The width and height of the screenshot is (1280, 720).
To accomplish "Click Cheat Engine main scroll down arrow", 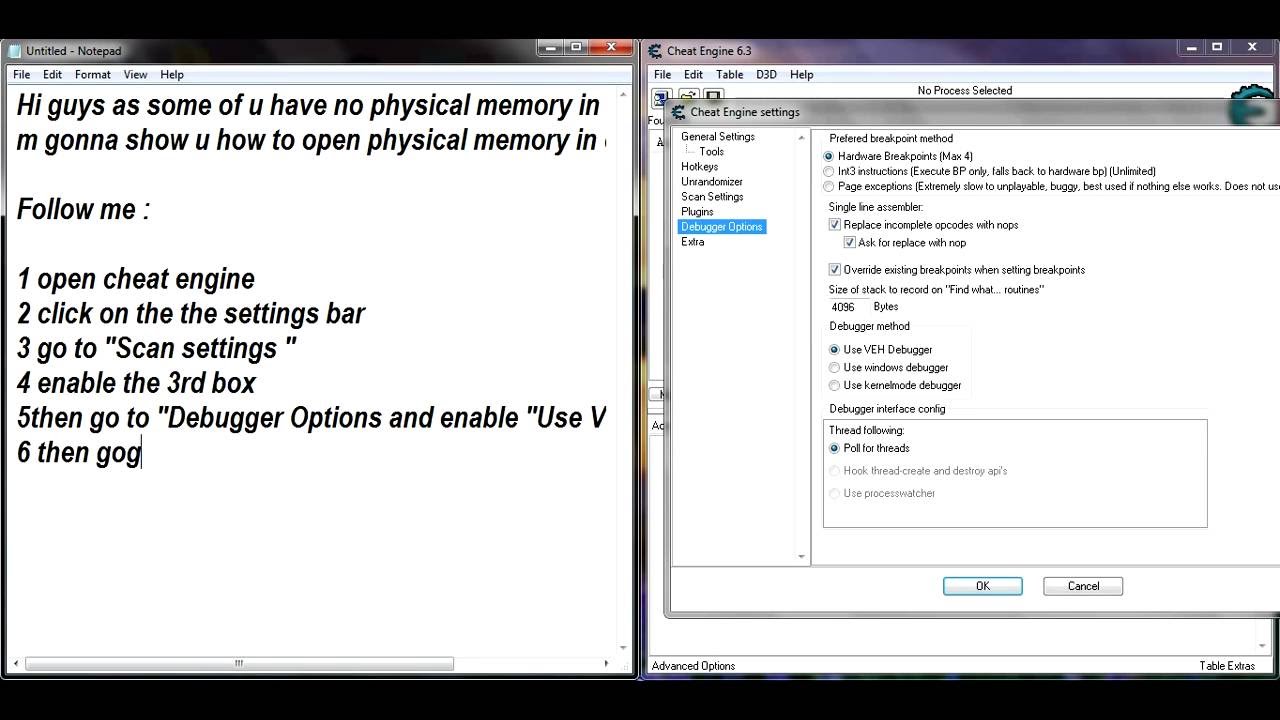I will 1262,646.
